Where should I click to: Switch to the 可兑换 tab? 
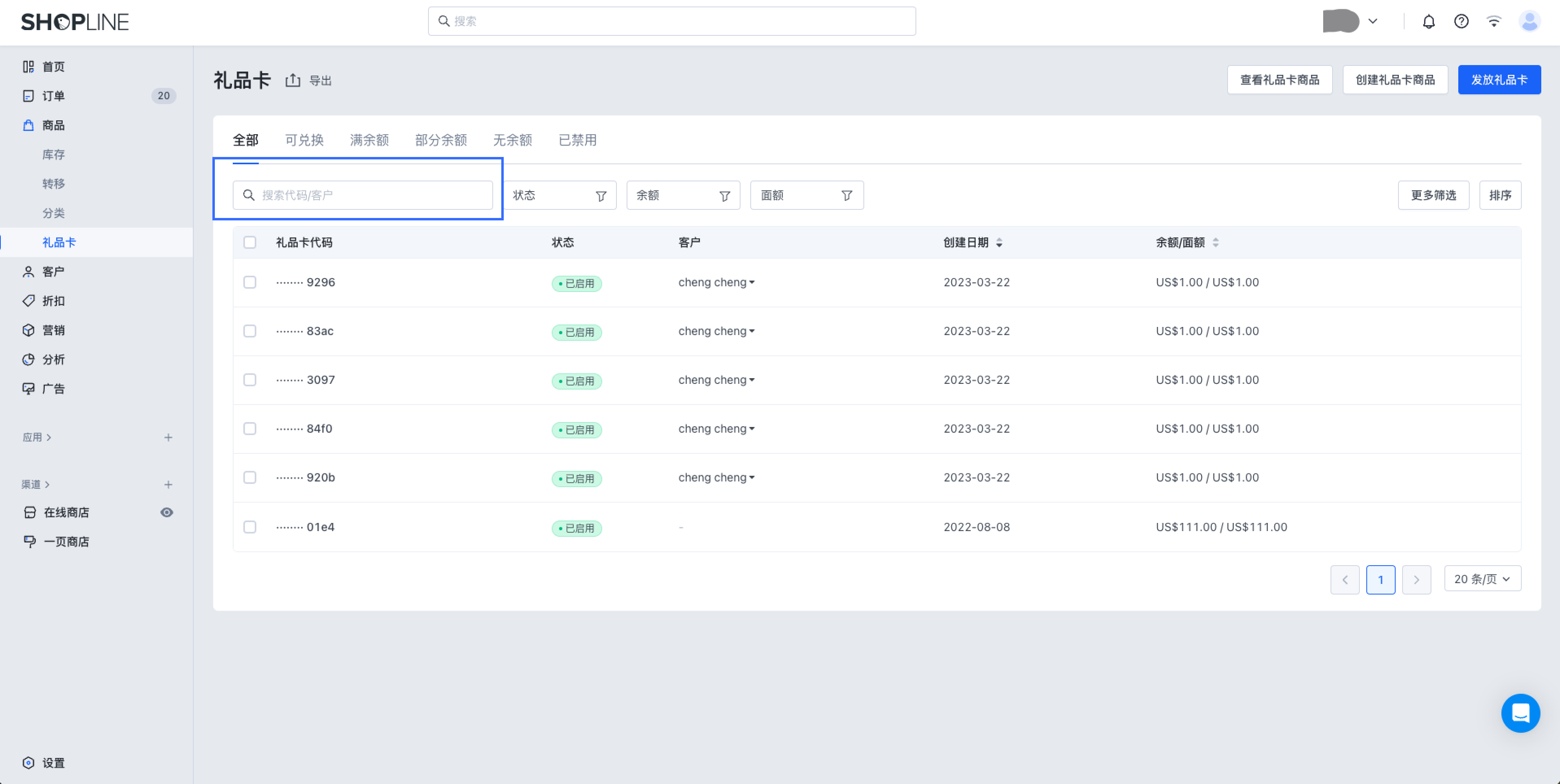[304, 140]
